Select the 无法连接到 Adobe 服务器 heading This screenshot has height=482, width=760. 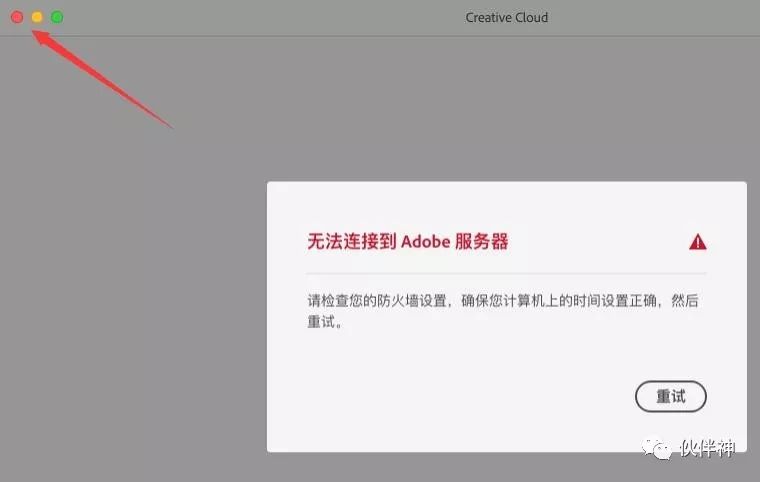click(x=408, y=241)
